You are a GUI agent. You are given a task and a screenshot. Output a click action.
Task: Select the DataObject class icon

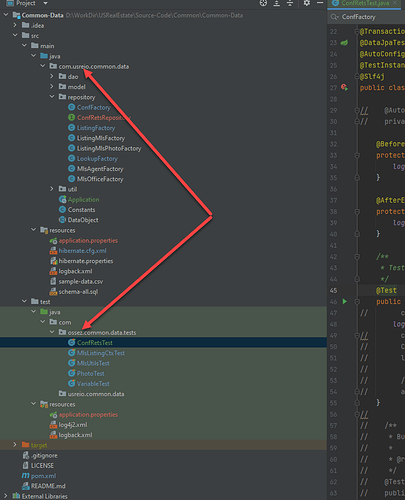(x=62, y=220)
